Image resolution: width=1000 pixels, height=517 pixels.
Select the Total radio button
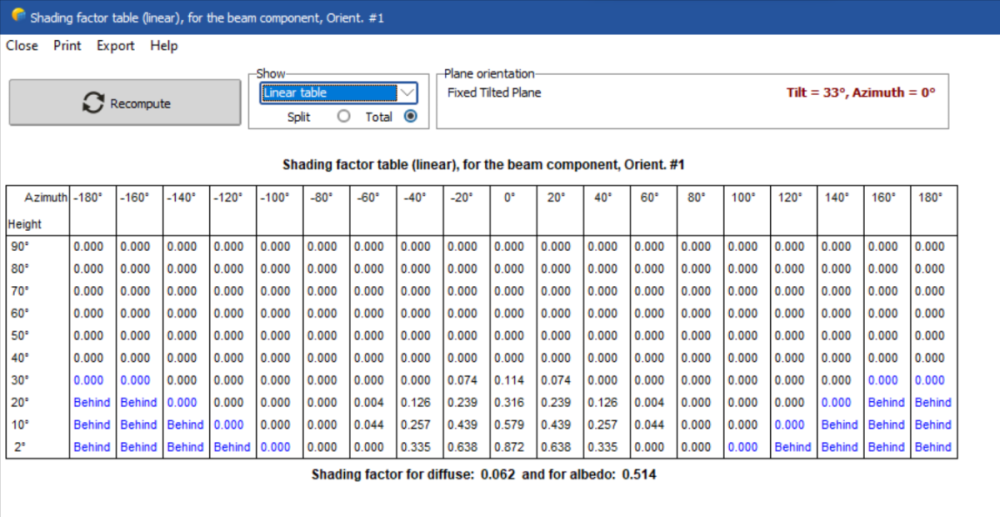point(410,117)
